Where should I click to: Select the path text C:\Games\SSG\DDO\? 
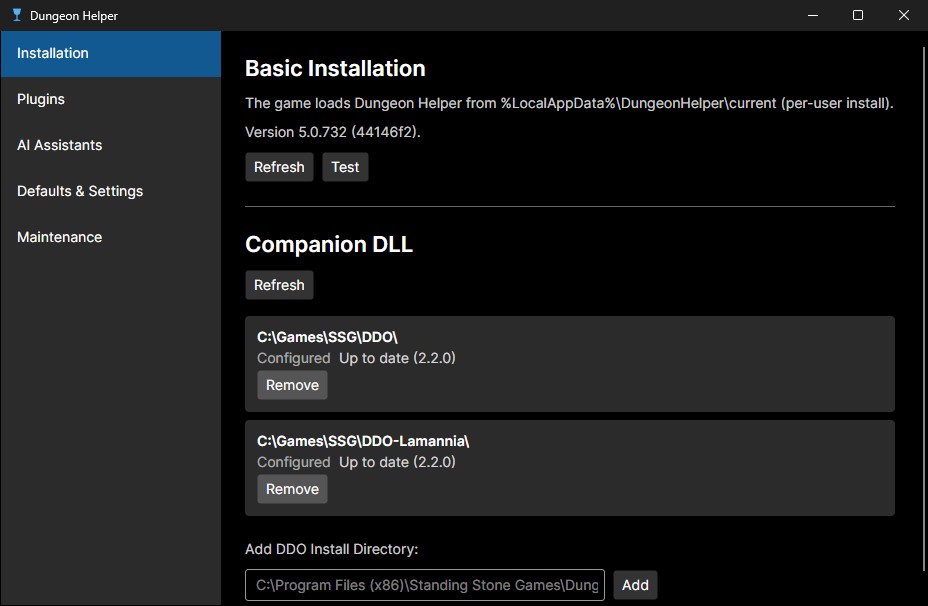pos(327,337)
